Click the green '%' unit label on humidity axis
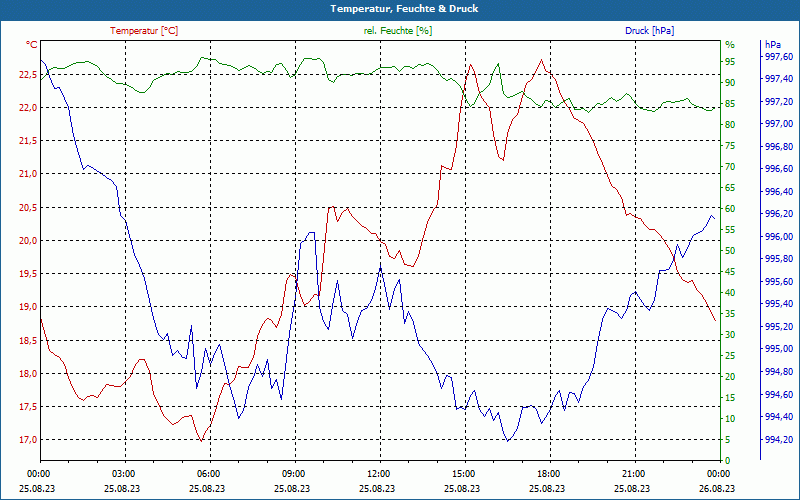This screenshot has height=500, width=800. [730, 45]
